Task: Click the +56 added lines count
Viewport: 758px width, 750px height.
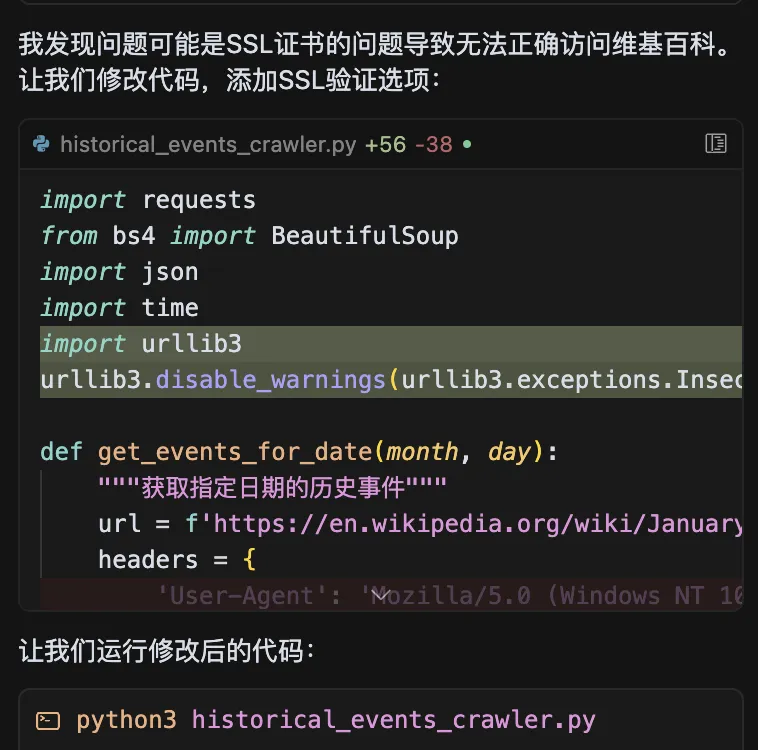Action: (x=385, y=145)
